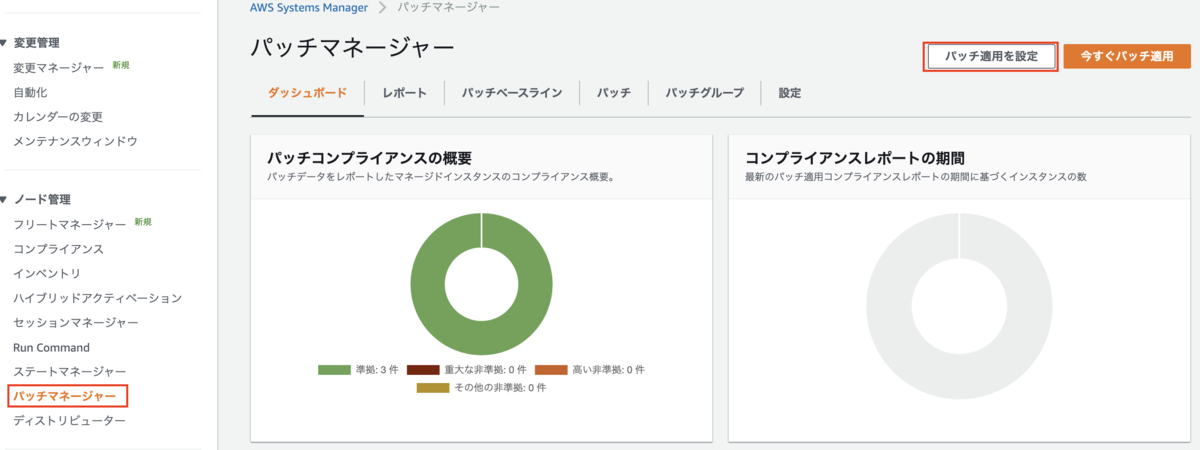The height and width of the screenshot is (450, 1200).
Task: Go to the 設定 tab
Action: tap(789, 93)
